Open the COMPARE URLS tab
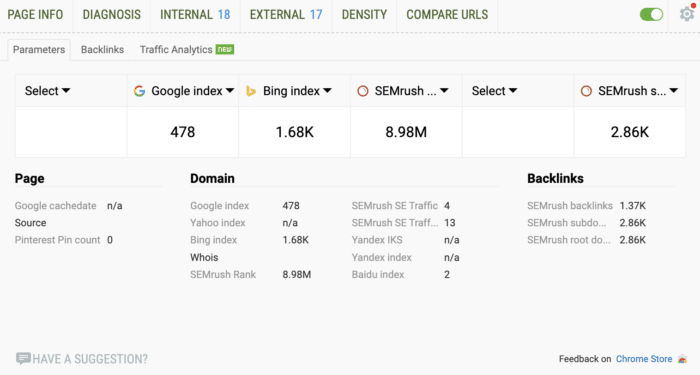Viewport: 700px width, 375px height. [x=447, y=15]
